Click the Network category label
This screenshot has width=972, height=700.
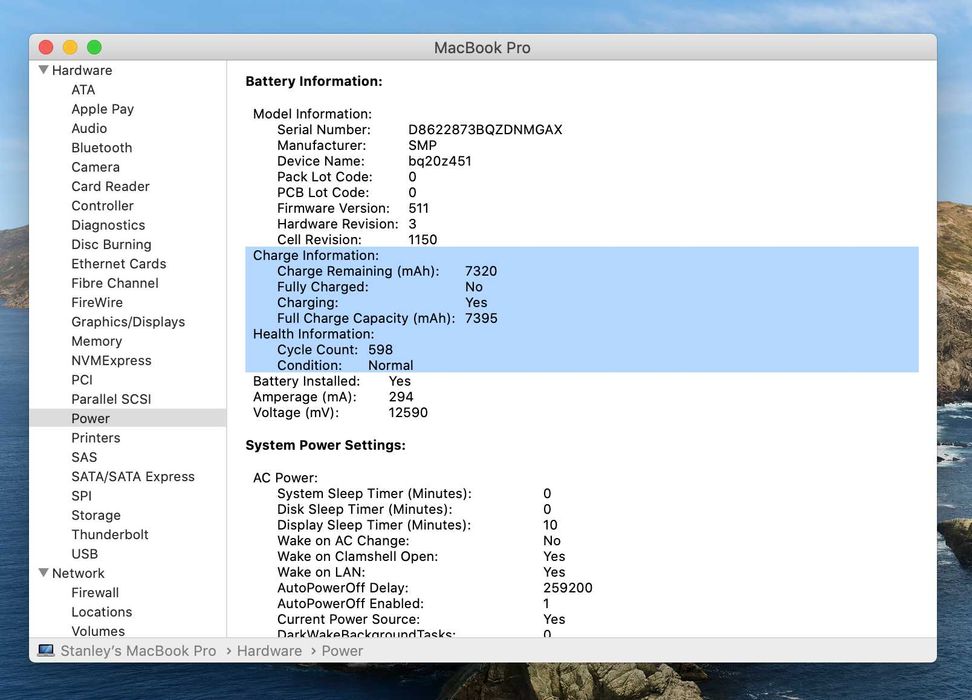tap(78, 573)
